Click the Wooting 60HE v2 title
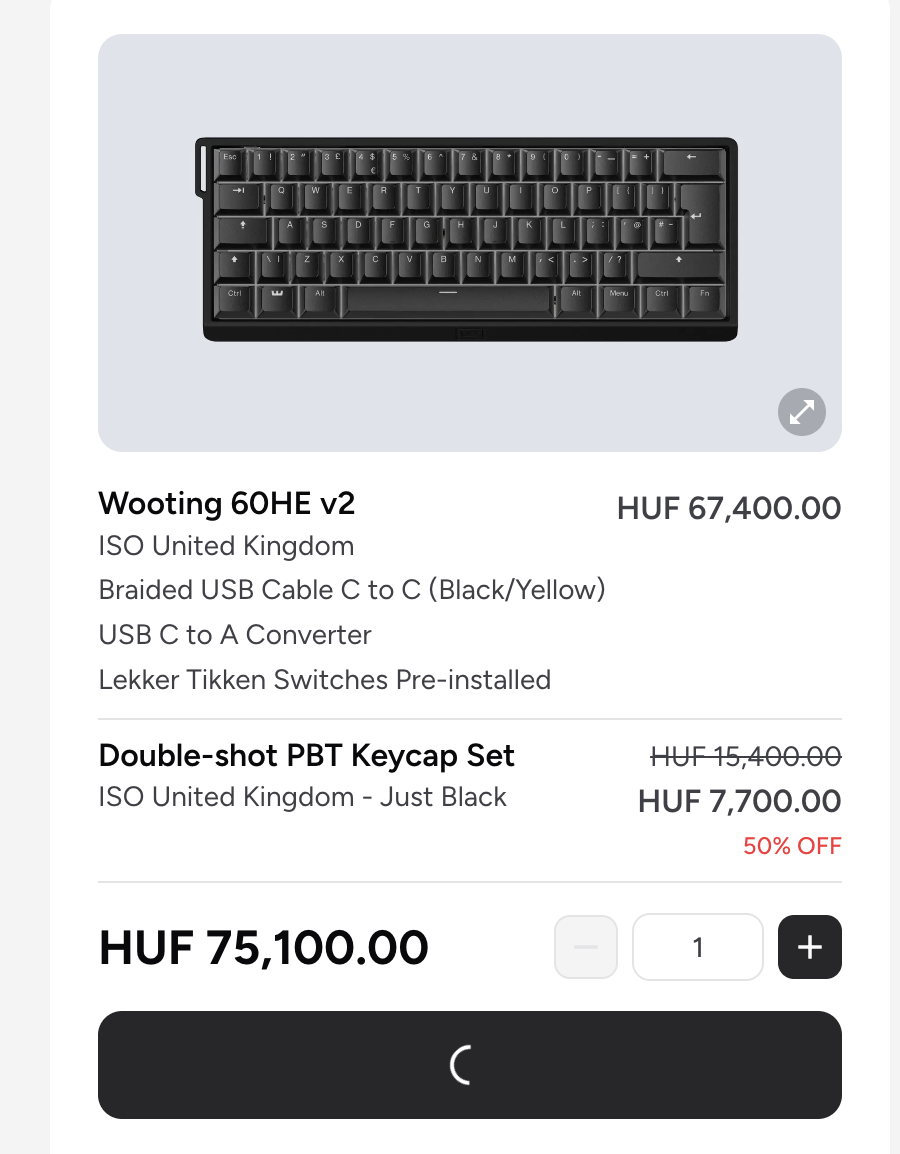Image resolution: width=900 pixels, height=1154 pixels. point(227,503)
